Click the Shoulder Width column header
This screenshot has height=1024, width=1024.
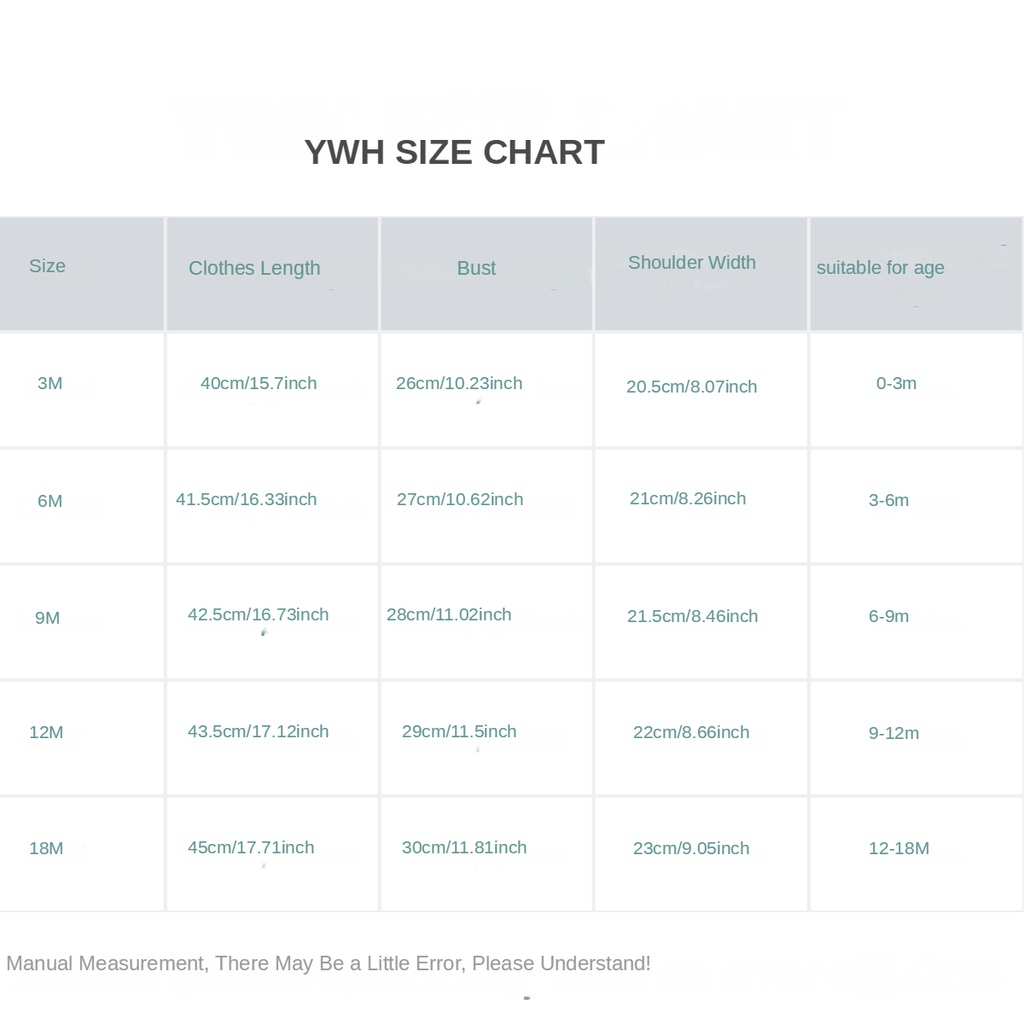tap(691, 263)
